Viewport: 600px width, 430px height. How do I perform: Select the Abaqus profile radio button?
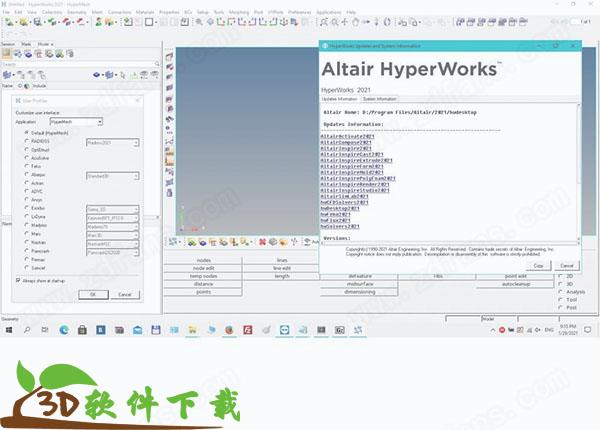(x=27, y=174)
